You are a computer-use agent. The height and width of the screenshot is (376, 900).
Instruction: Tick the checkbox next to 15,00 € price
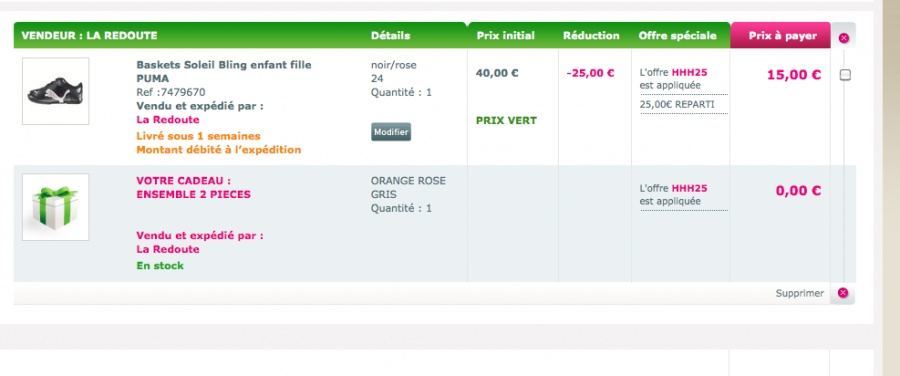845,75
